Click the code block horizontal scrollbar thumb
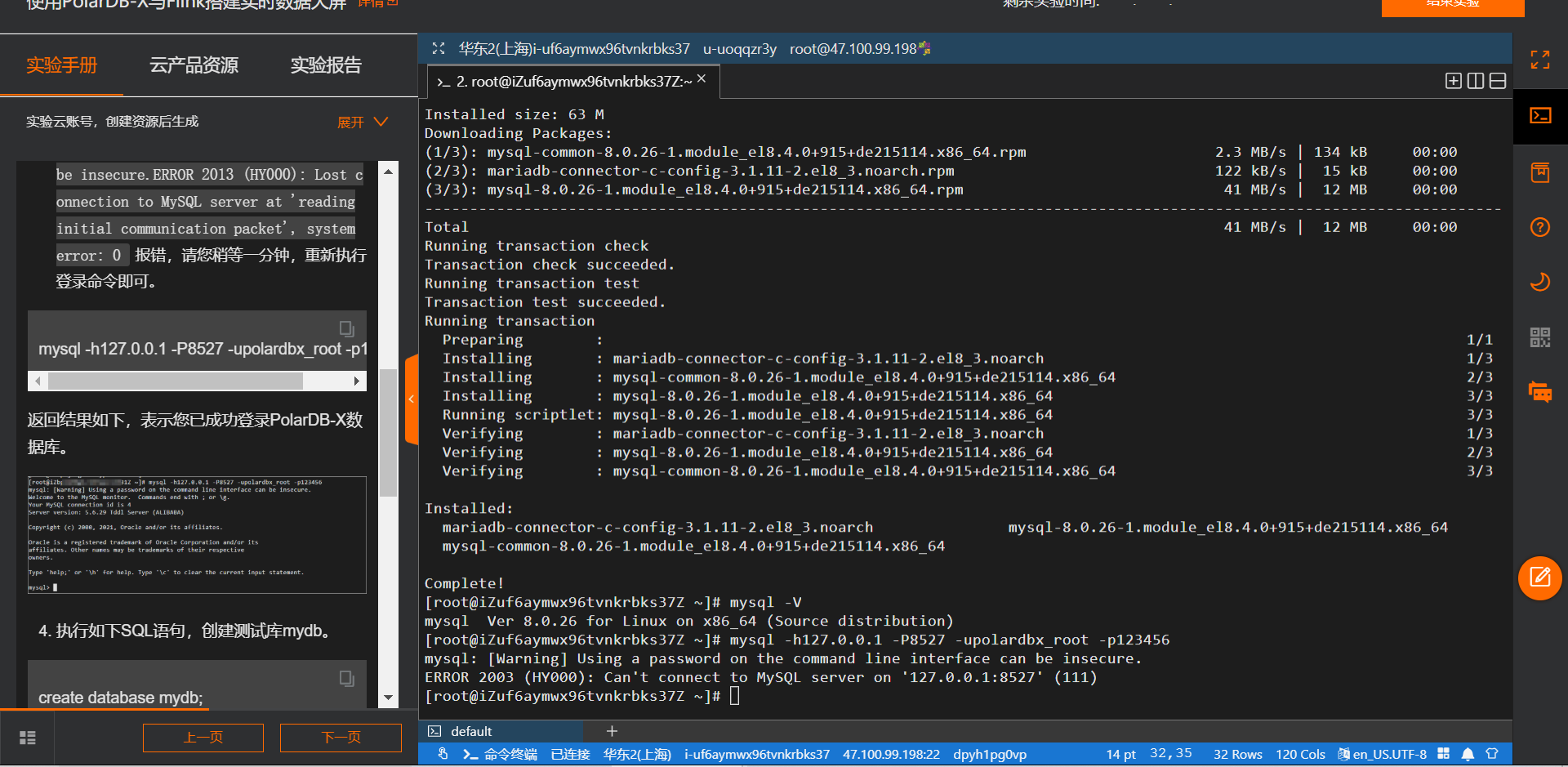This screenshot has width=1568, height=767. pyautogui.click(x=176, y=381)
